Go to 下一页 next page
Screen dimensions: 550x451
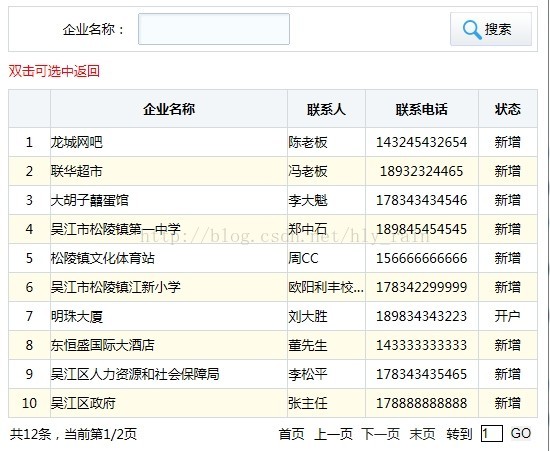pos(381,434)
